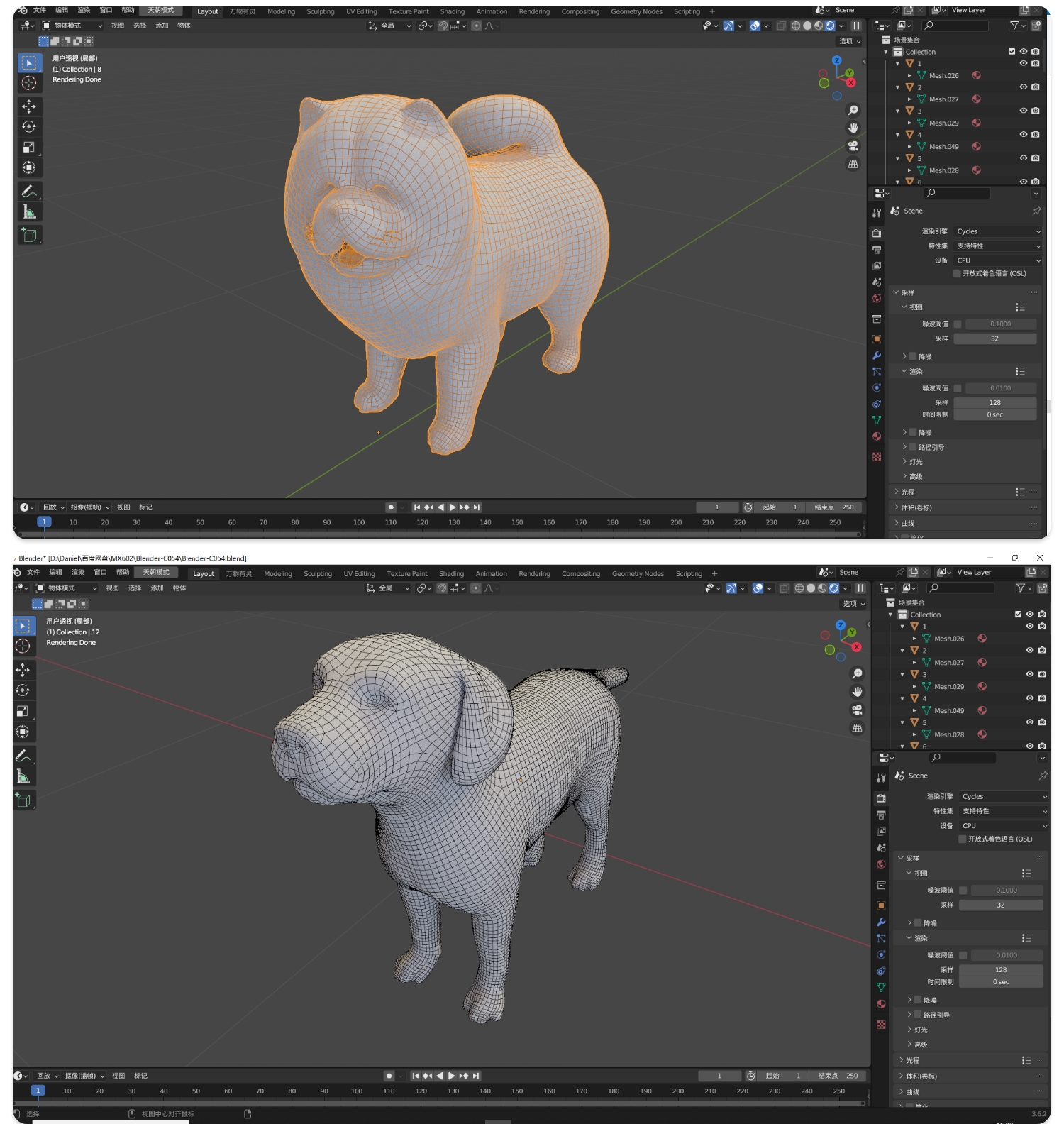
Task: Toggle auto keying record button in upper timeline
Action: pyautogui.click(x=391, y=507)
